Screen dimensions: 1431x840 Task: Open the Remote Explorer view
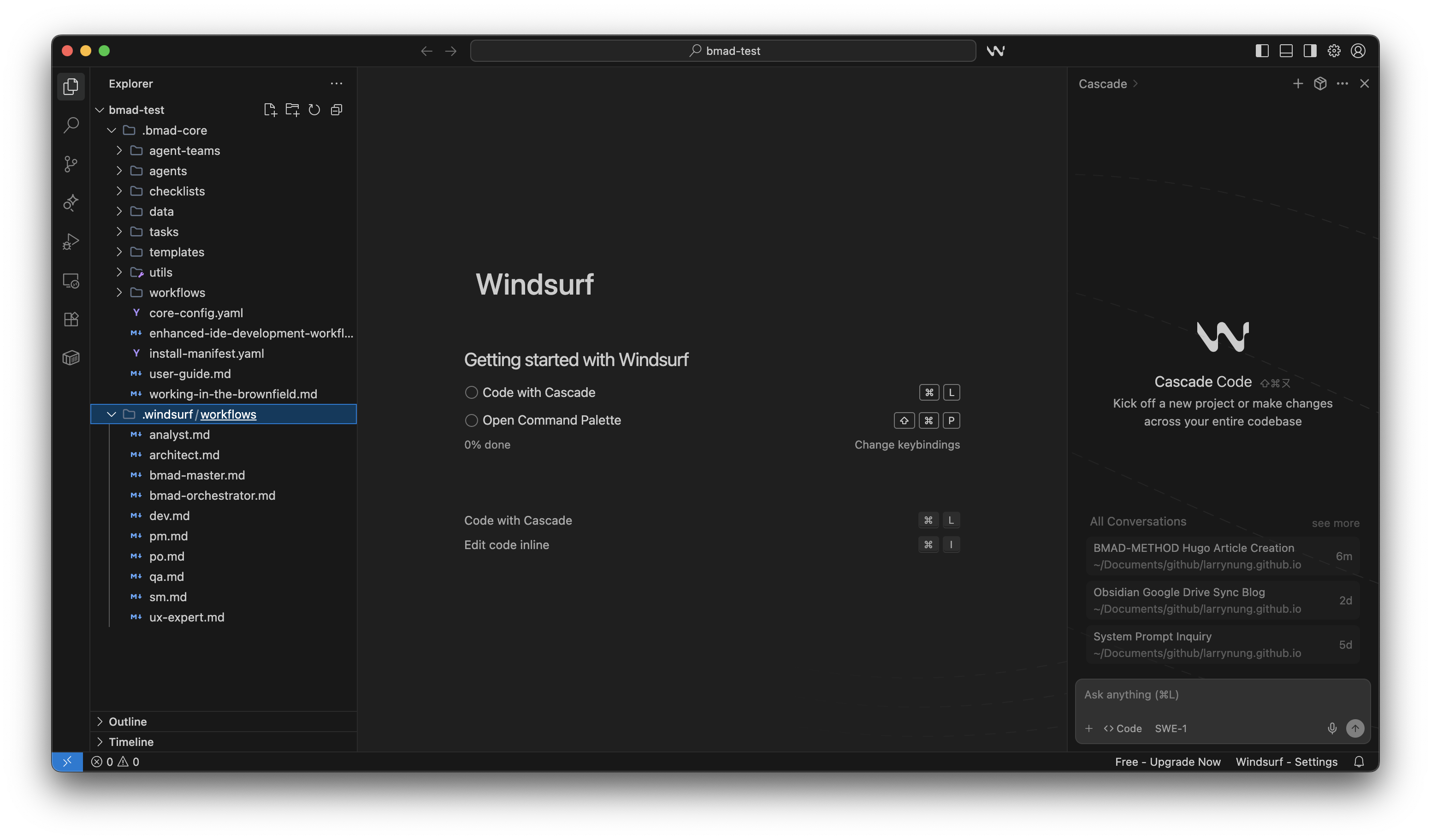pos(71,281)
